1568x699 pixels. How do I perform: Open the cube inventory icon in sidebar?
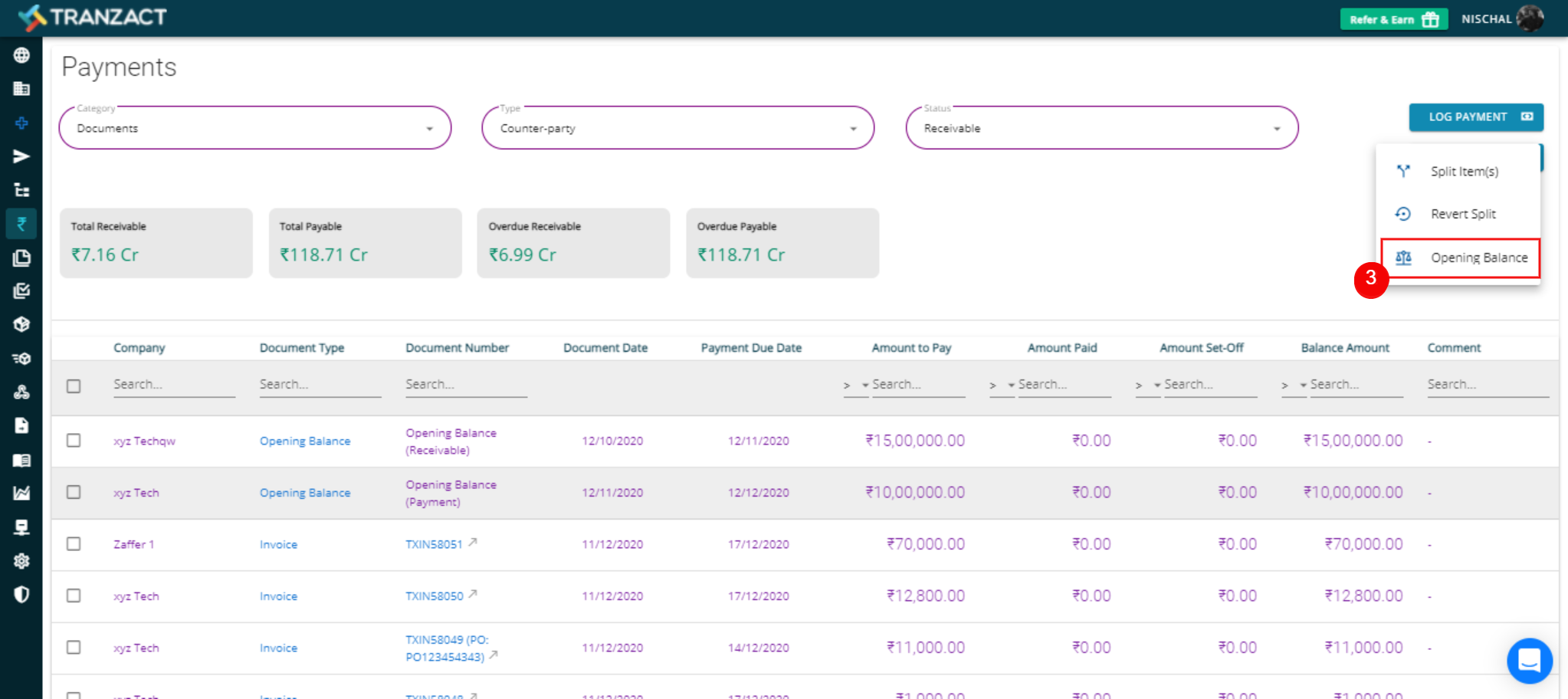pos(21,324)
